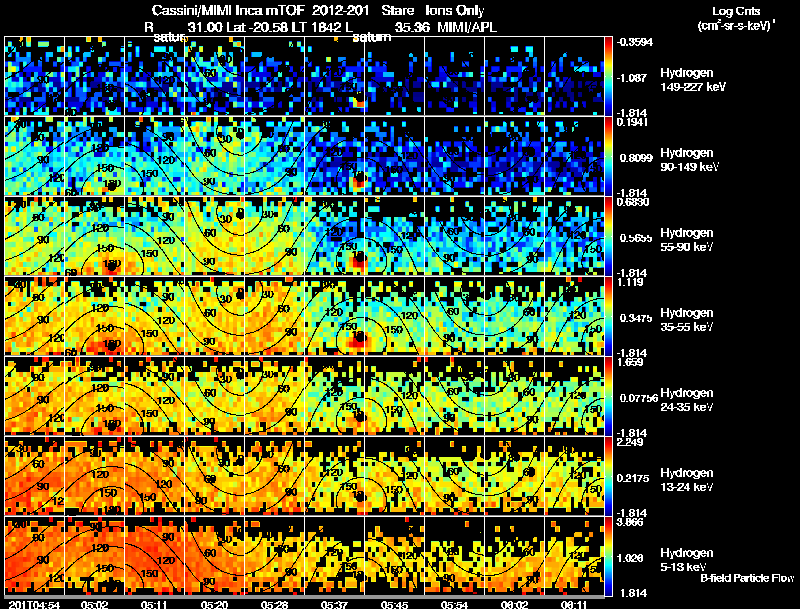
Task: Click the color bar beside 55-90 keV row
Action: 608,236
